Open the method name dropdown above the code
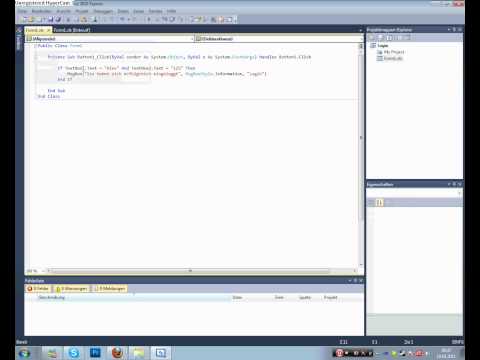480x360 pixels. [x=279, y=39]
